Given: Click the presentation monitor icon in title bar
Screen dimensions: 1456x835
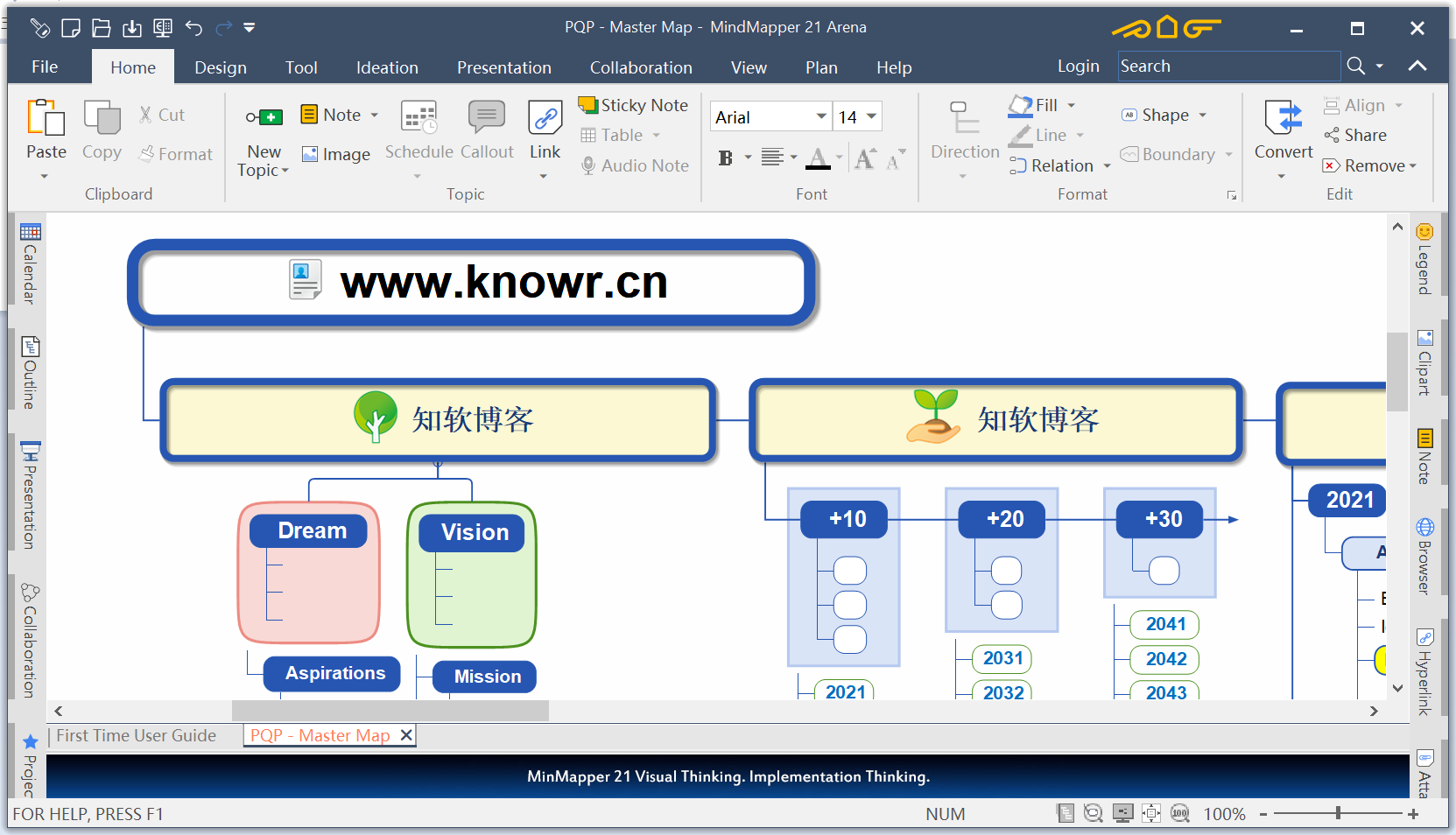Looking at the screenshot, I should point(163,28).
